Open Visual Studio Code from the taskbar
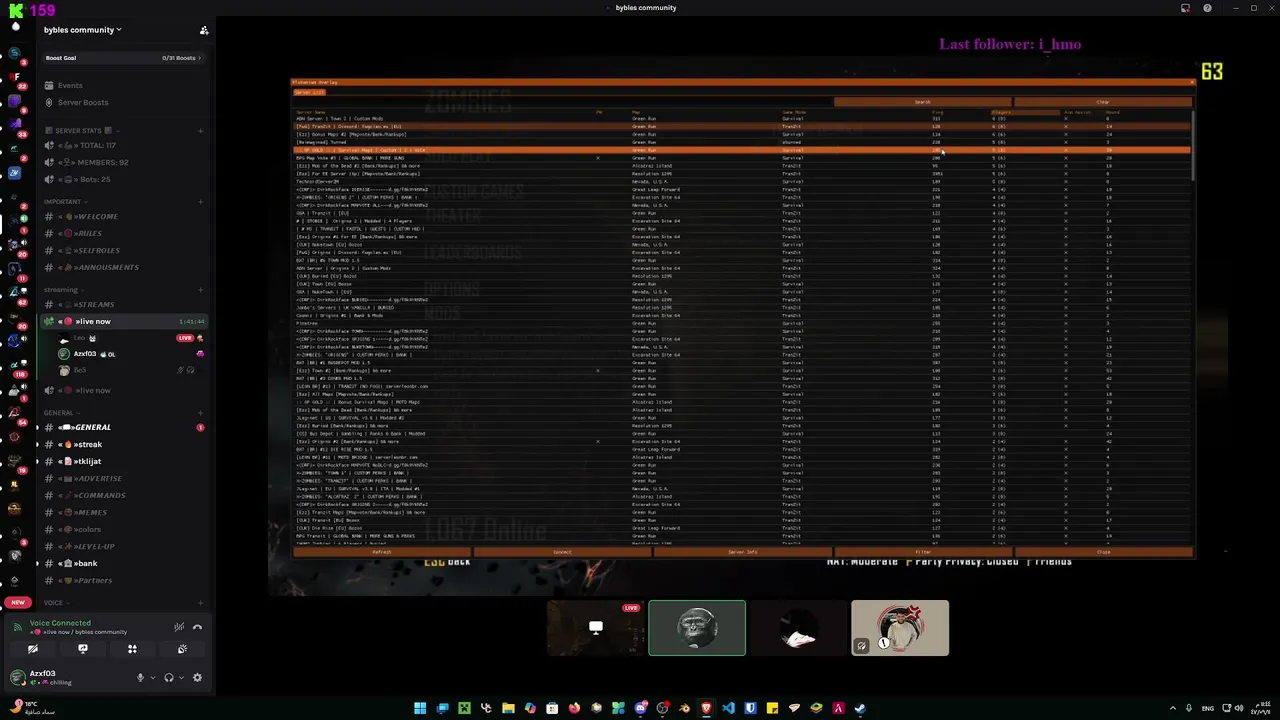The height and width of the screenshot is (720, 1280). pyautogui.click(x=728, y=708)
